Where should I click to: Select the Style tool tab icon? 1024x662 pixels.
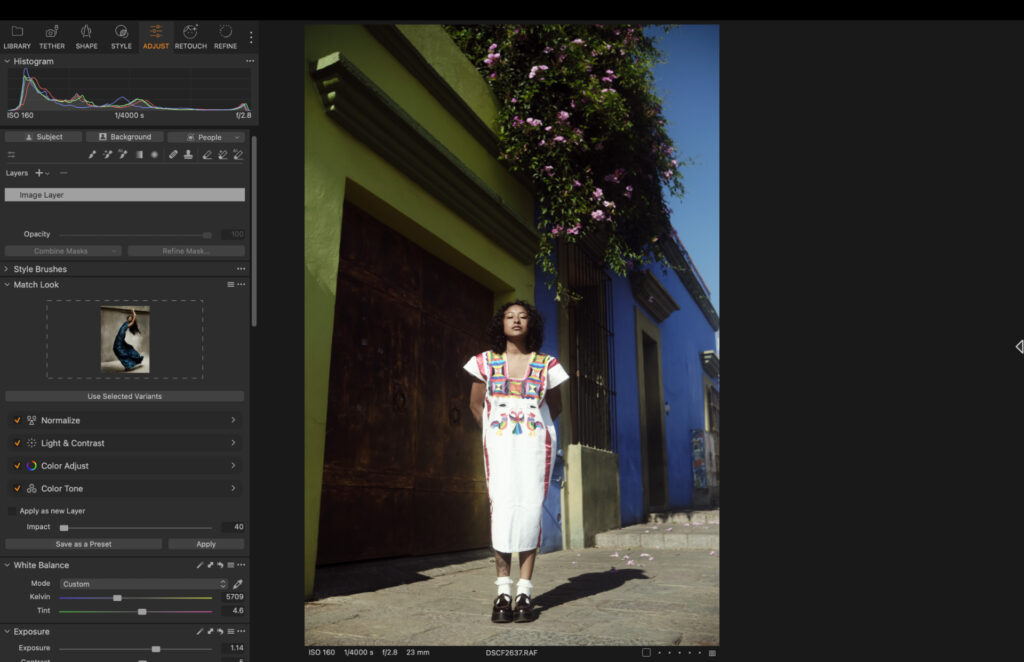121,36
